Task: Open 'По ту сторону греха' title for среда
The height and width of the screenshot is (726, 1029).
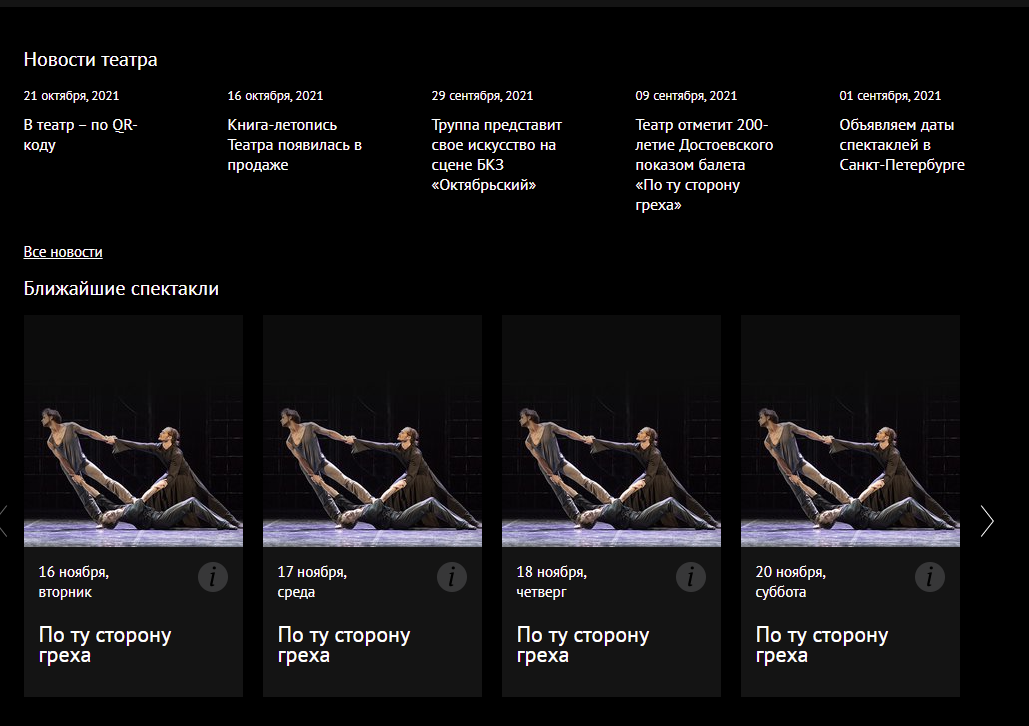Action: 344,645
